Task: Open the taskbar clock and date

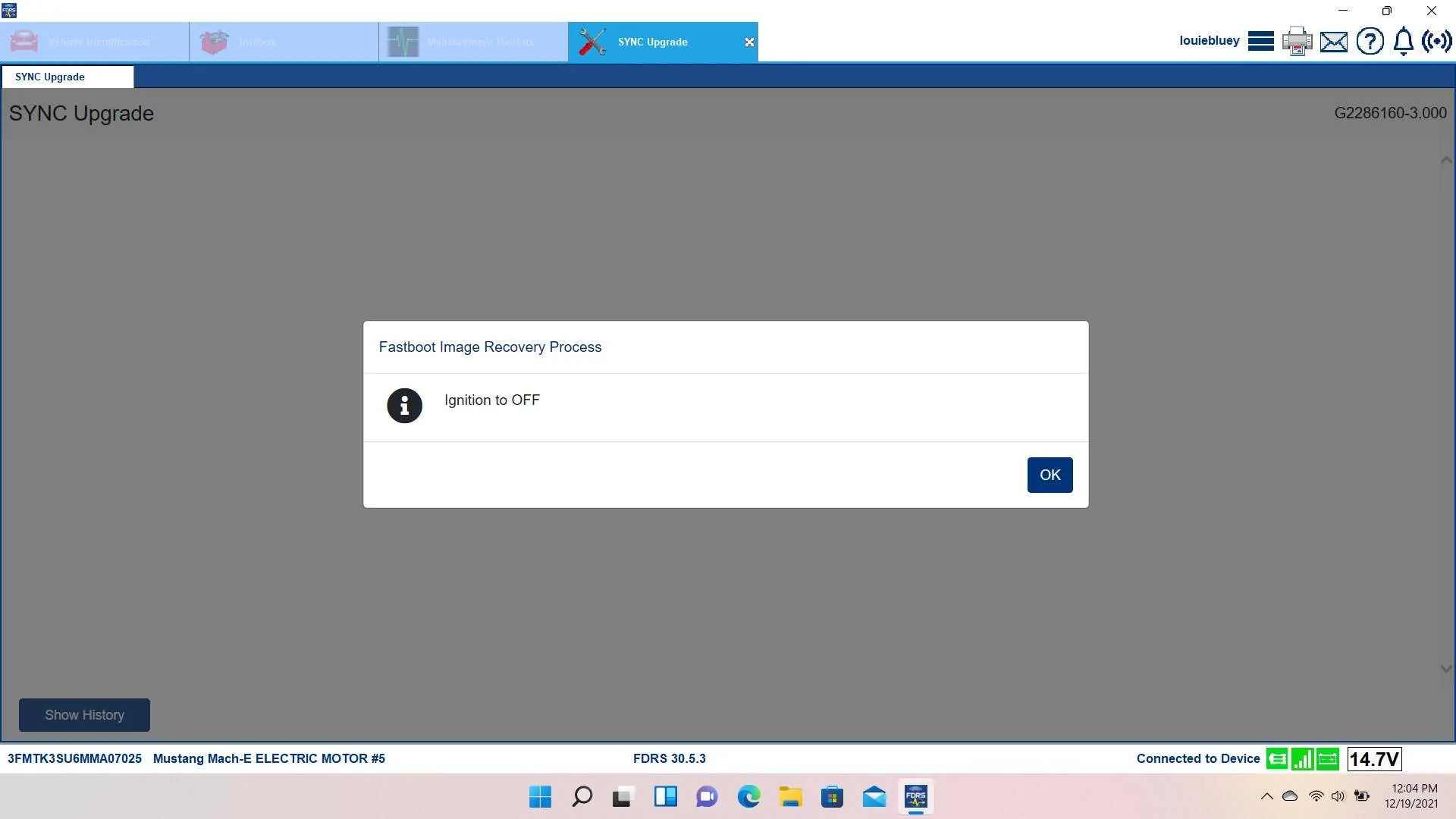Action: pos(1411,796)
